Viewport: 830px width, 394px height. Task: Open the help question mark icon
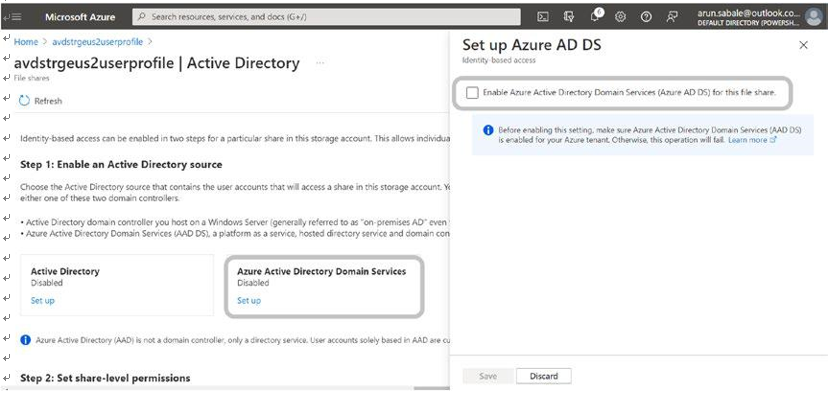point(646,16)
